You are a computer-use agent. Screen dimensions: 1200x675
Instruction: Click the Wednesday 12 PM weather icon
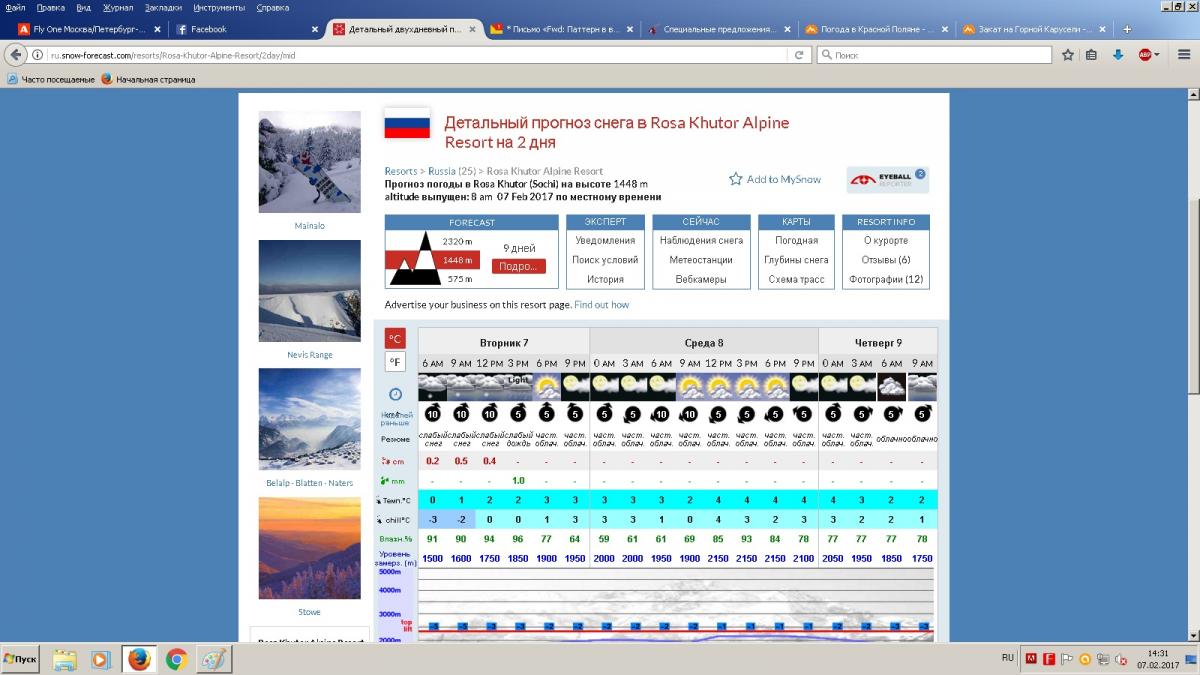[718, 386]
